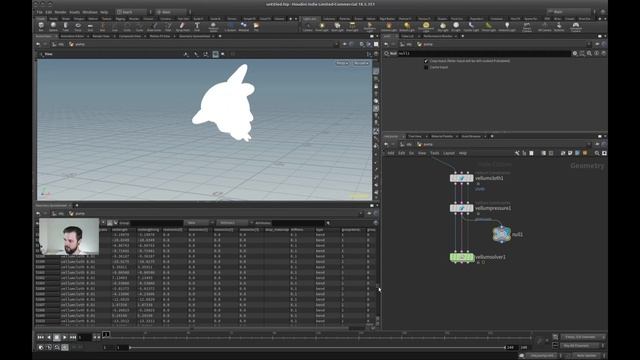Click the timeline frame marker
This screenshot has height=360, width=640.
tap(106, 334)
